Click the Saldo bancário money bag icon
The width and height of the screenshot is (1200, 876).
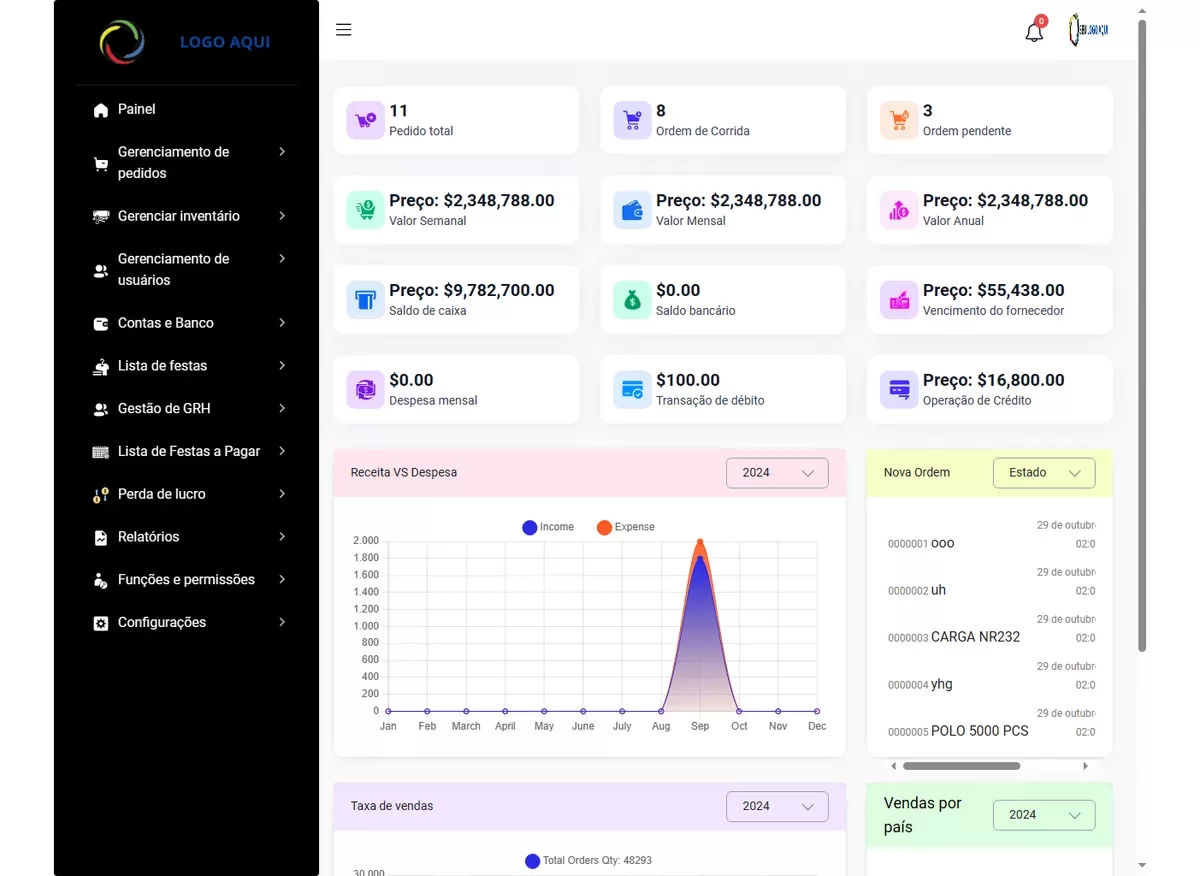[632, 300]
